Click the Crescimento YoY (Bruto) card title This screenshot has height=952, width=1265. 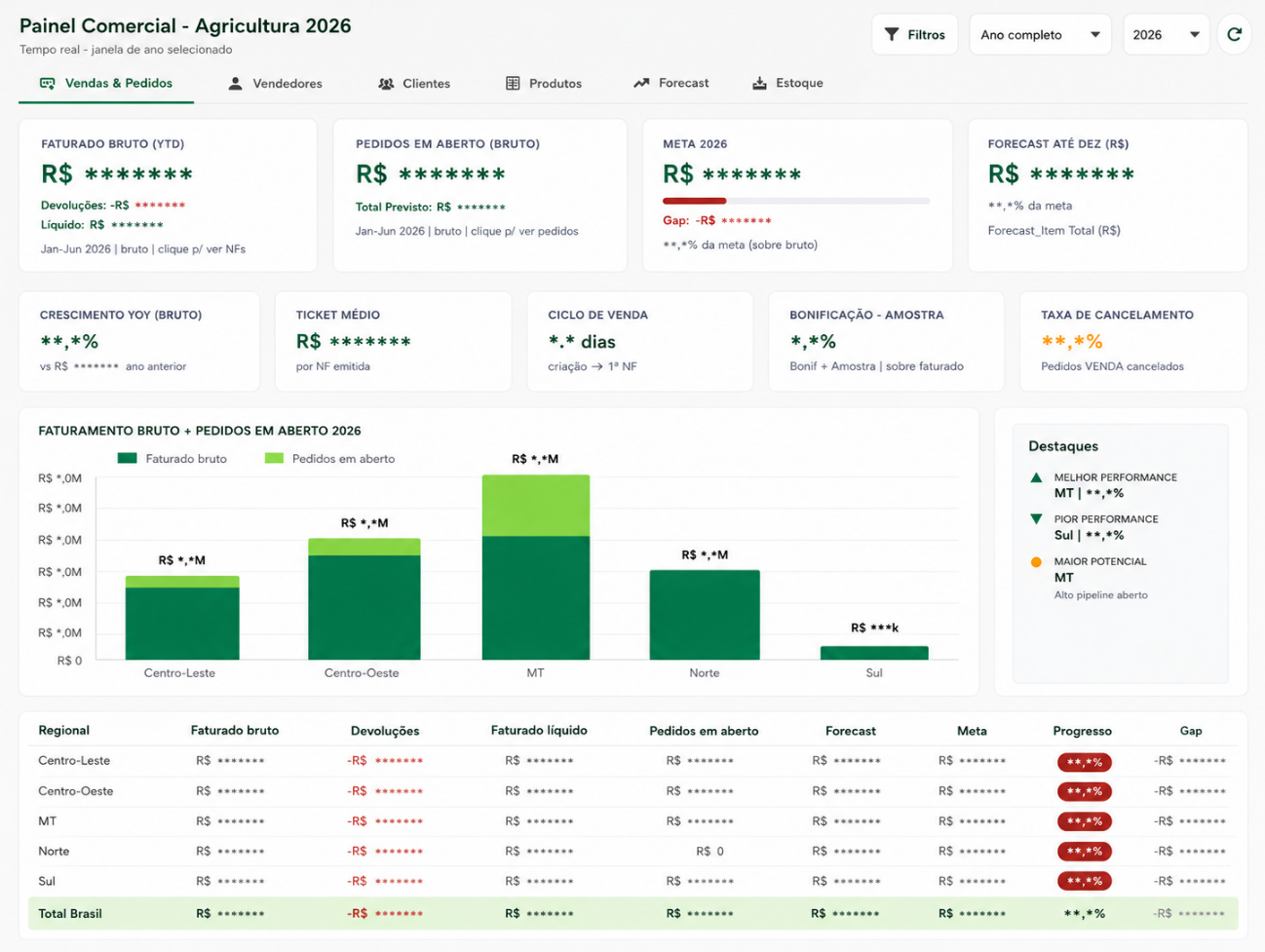121,315
